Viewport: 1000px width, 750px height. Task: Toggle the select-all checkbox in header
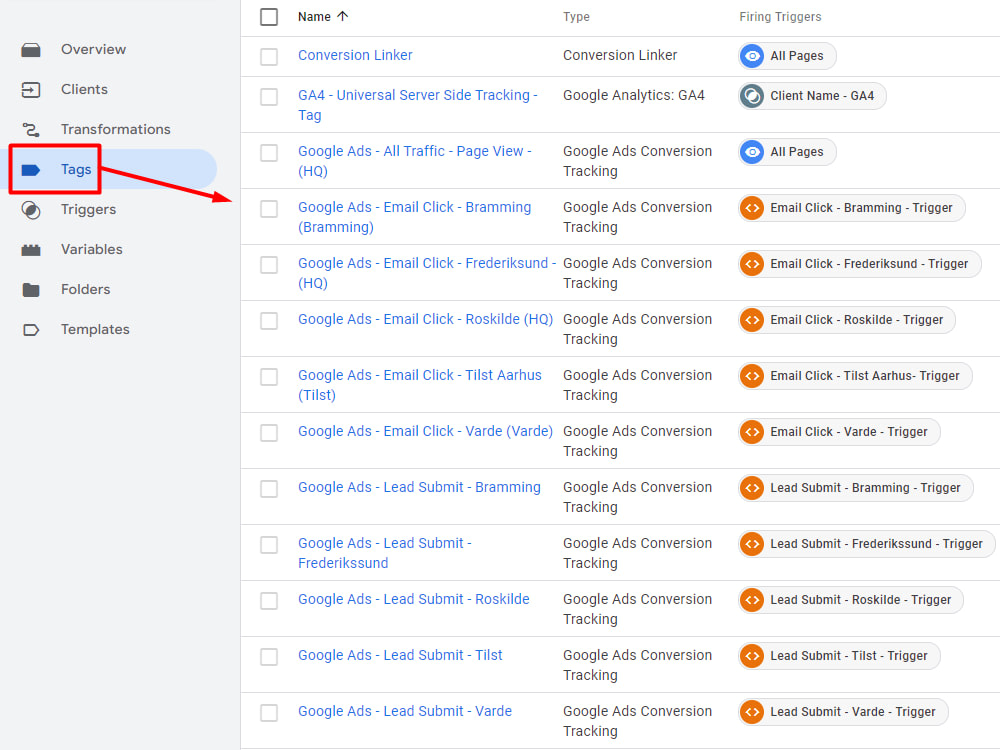pos(269,17)
